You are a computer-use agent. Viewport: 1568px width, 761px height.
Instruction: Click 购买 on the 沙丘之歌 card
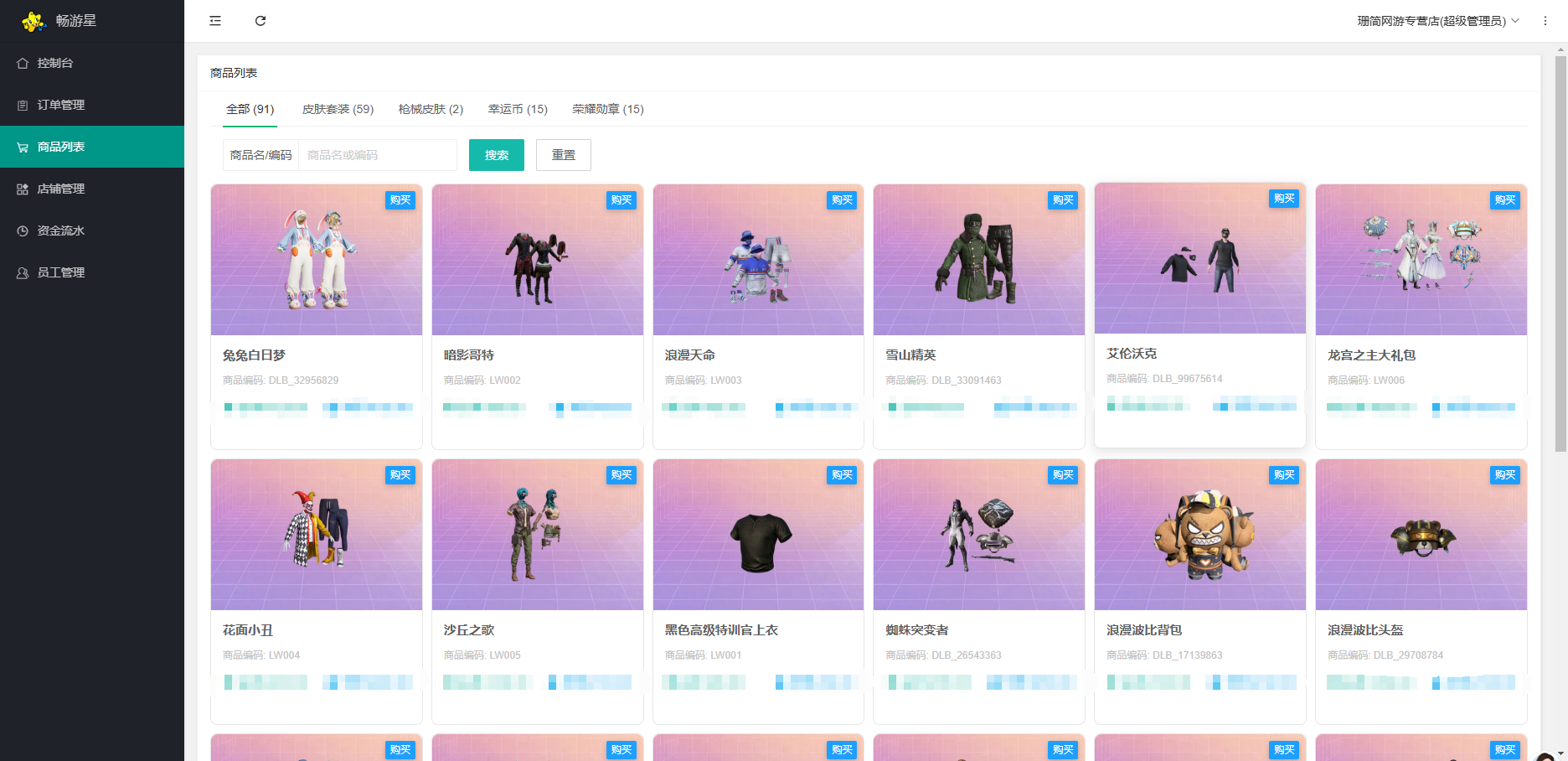pos(622,475)
